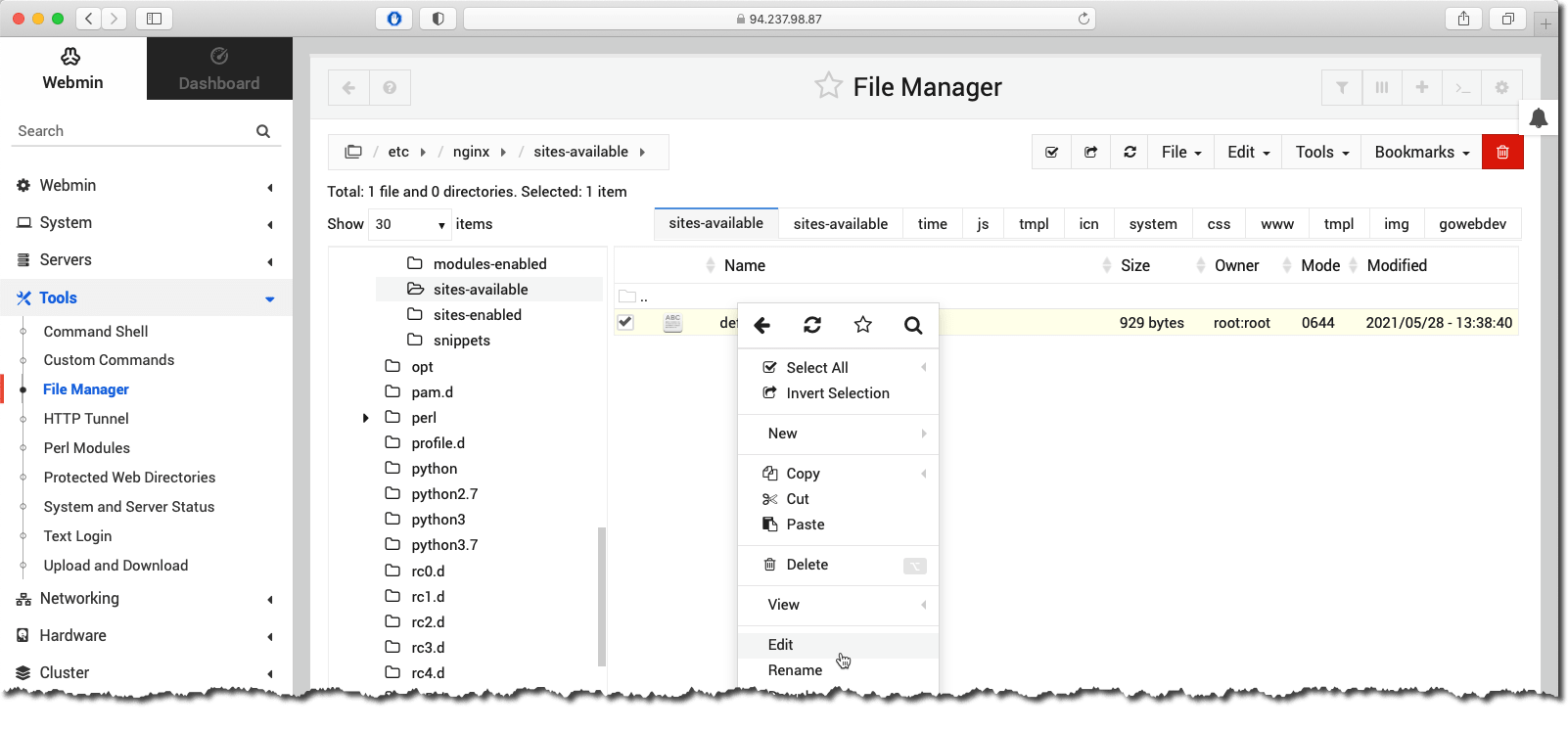
Task: Click context menu refresh icon
Action: (x=812, y=325)
